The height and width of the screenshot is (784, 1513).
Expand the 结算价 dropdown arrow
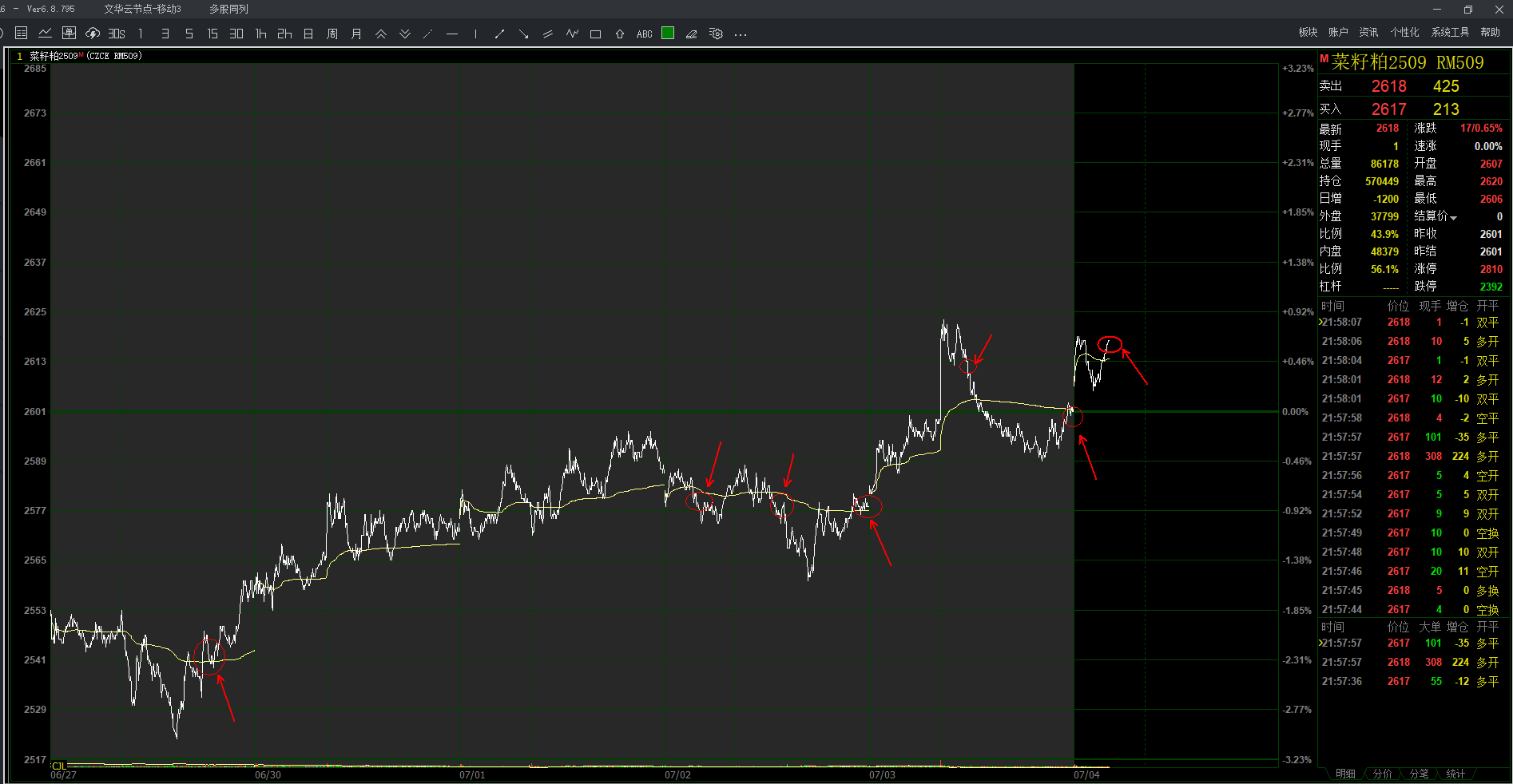tap(1454, 218)
